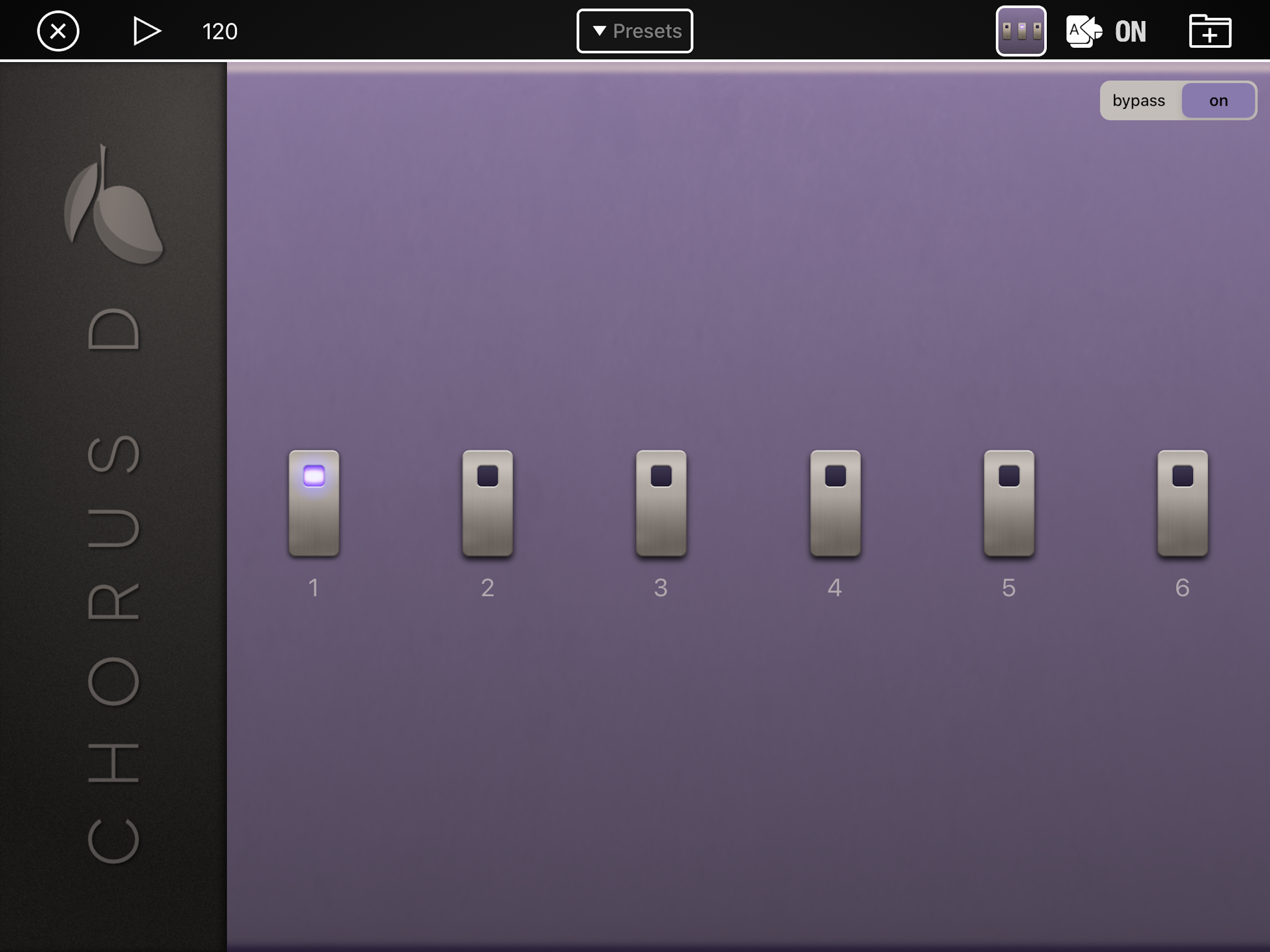Close the plugin with the X icon
This screenshot has height=952, width=1270.
pos(58,31)
